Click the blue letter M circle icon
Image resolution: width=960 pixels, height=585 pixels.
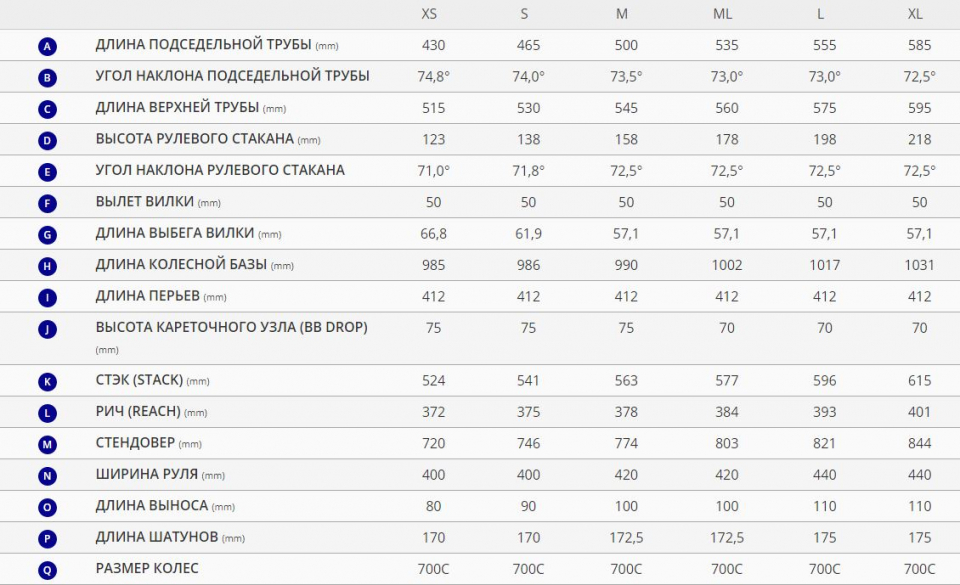[48, 445]
